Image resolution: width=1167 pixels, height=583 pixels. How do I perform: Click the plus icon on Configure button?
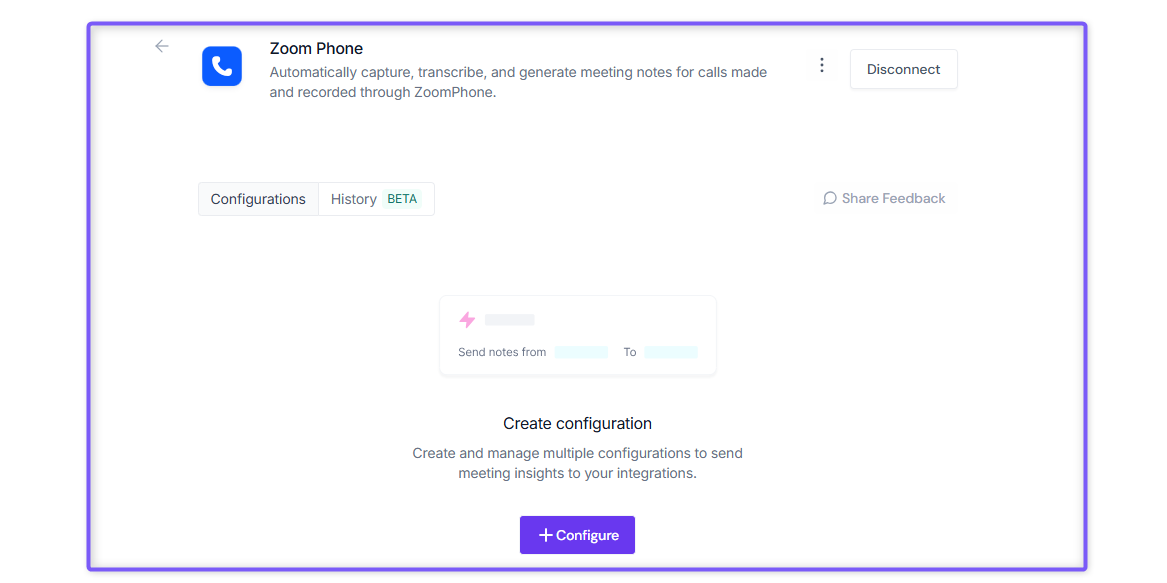(x=546, y=535)
